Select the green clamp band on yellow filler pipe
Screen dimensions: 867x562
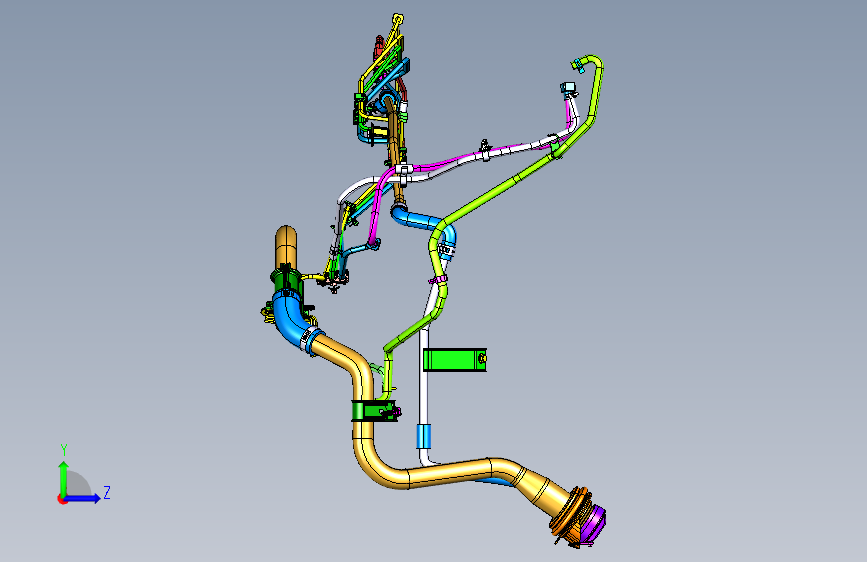pos(373,411)
